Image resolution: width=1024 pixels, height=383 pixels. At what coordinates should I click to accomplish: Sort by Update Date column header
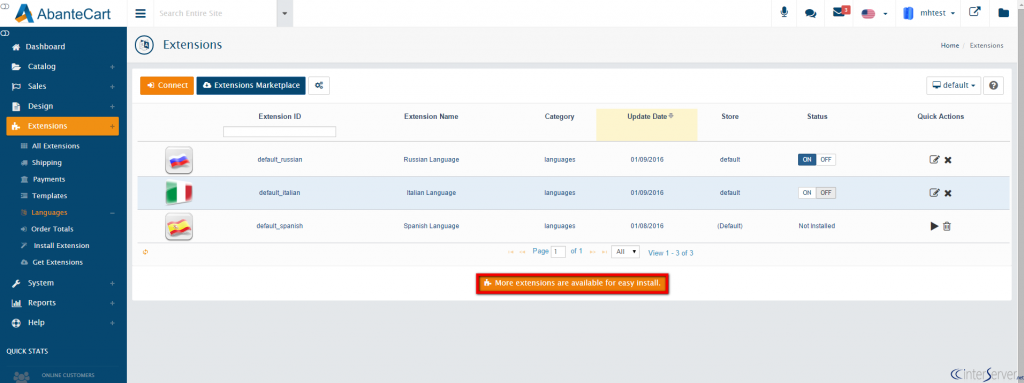(647, 116)
